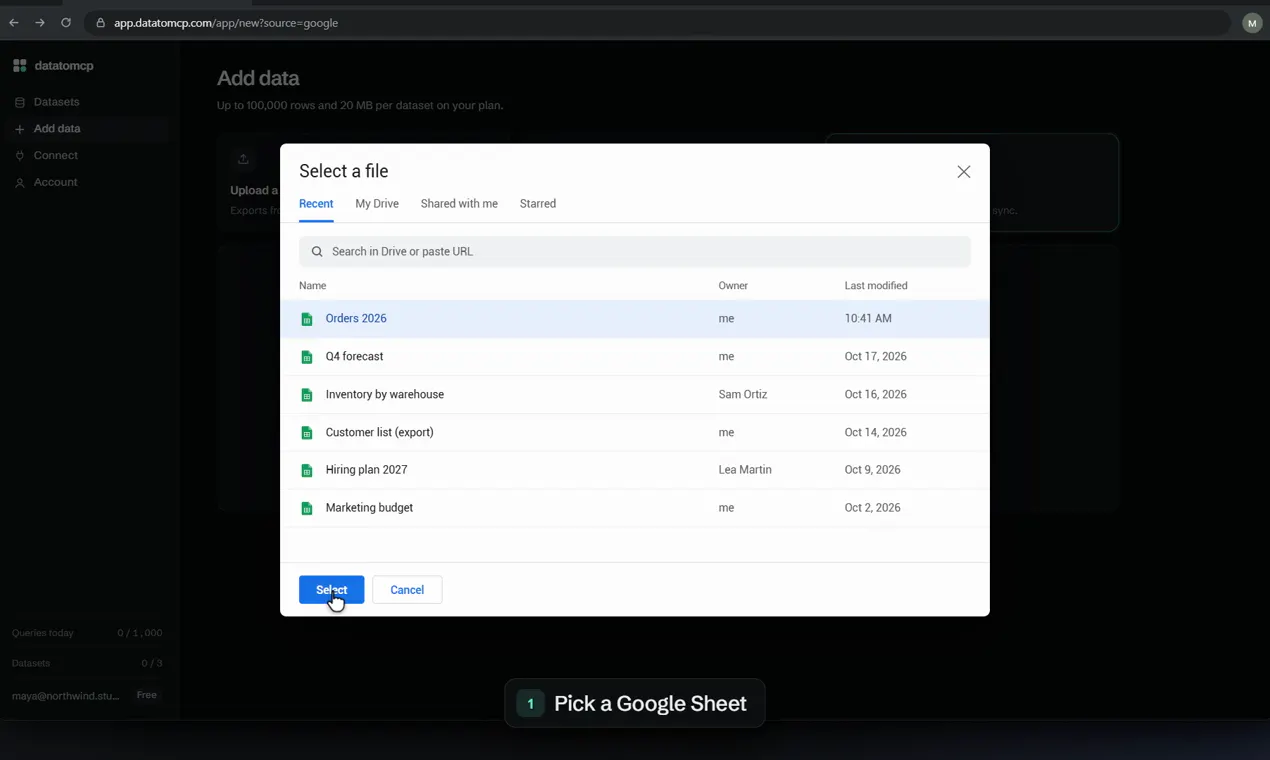Click the browser back arrow

(x=14, y=22)
